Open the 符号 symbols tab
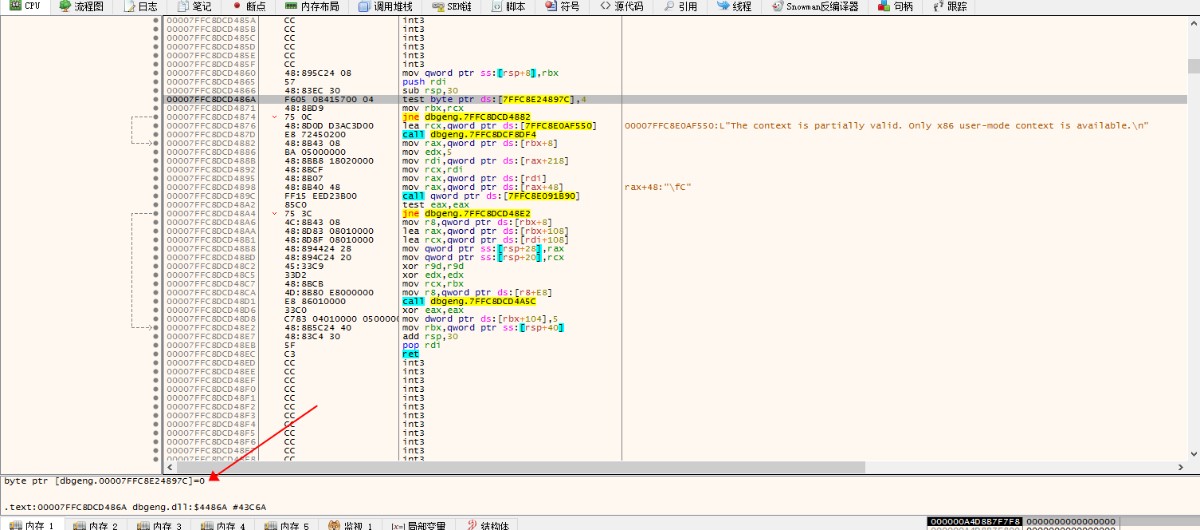The height and width of the screenshot is (530, 1200). point(563,6)
